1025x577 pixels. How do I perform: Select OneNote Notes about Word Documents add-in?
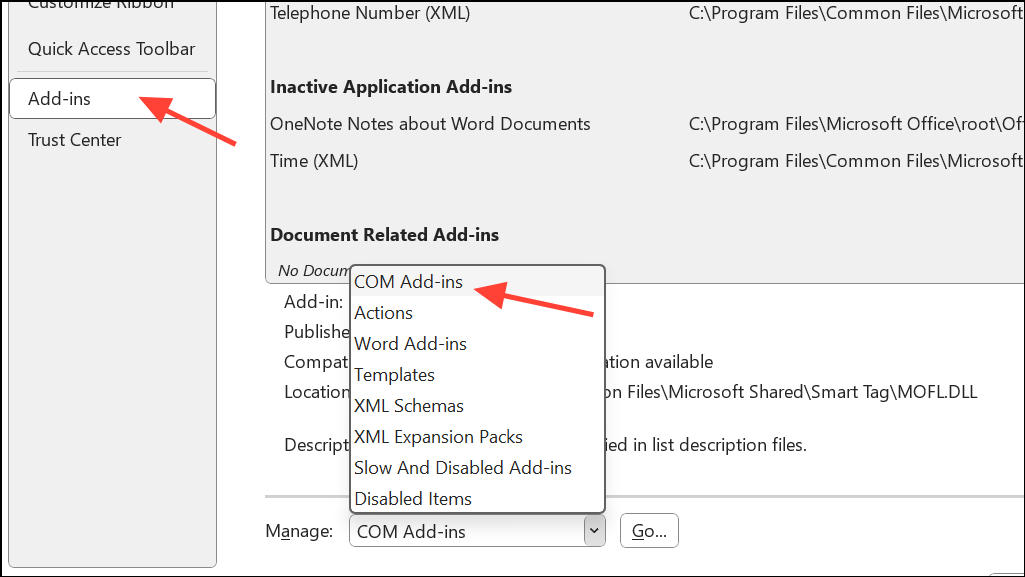[x=430, y=123]
